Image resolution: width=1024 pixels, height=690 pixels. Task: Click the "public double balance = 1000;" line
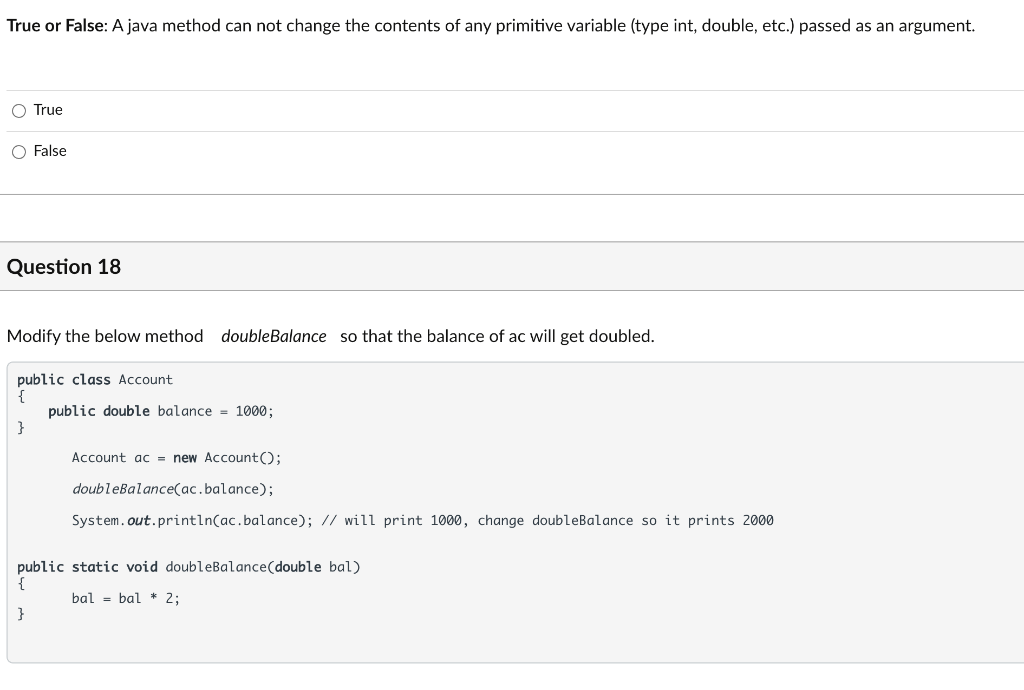pyautogui.click(x=161, y=411)
